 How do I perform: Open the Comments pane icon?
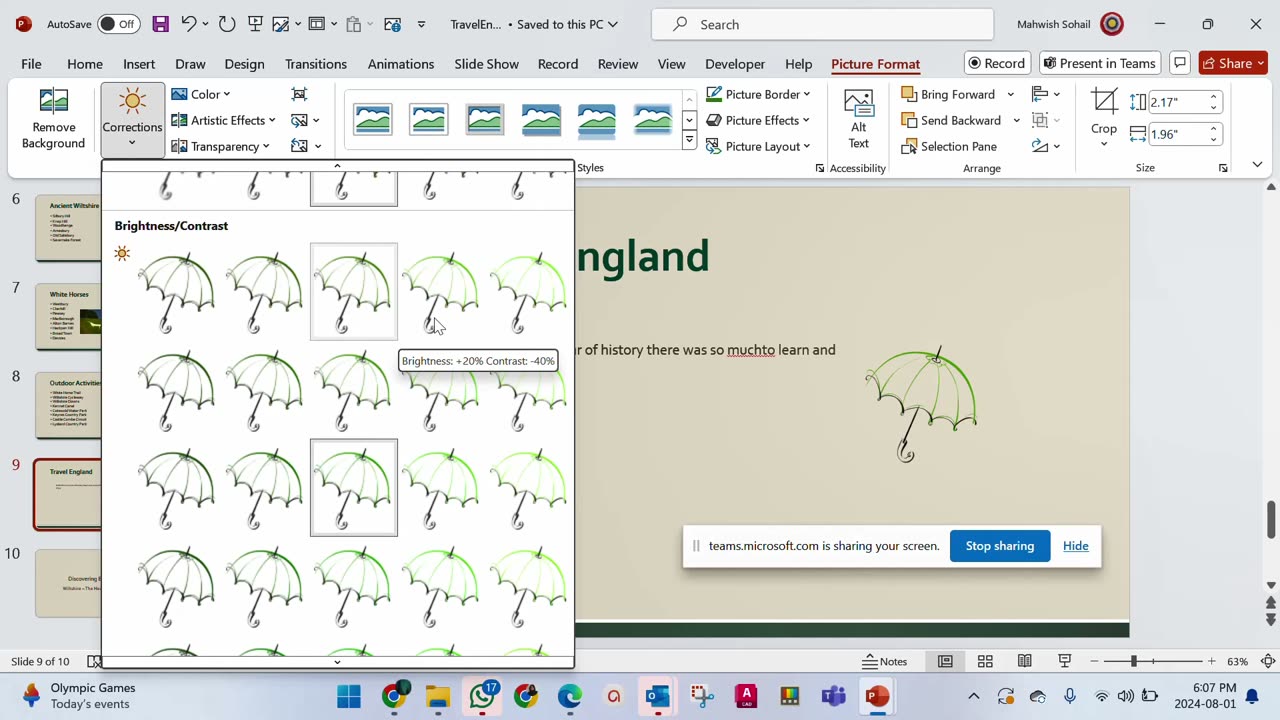(x=1180, y=63)
